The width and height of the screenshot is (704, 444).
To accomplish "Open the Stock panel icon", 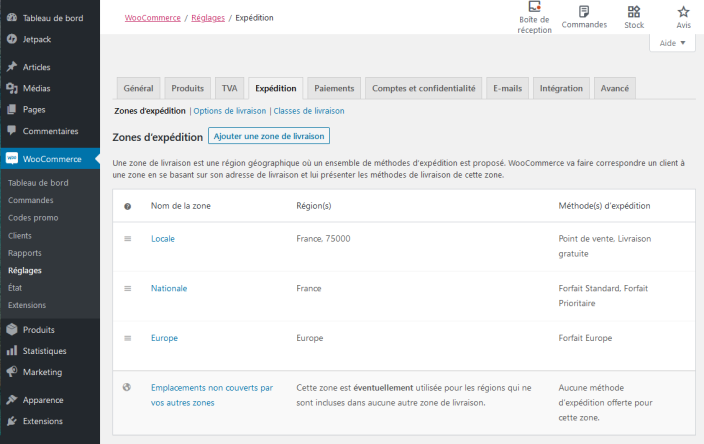I will click(634, 17).
